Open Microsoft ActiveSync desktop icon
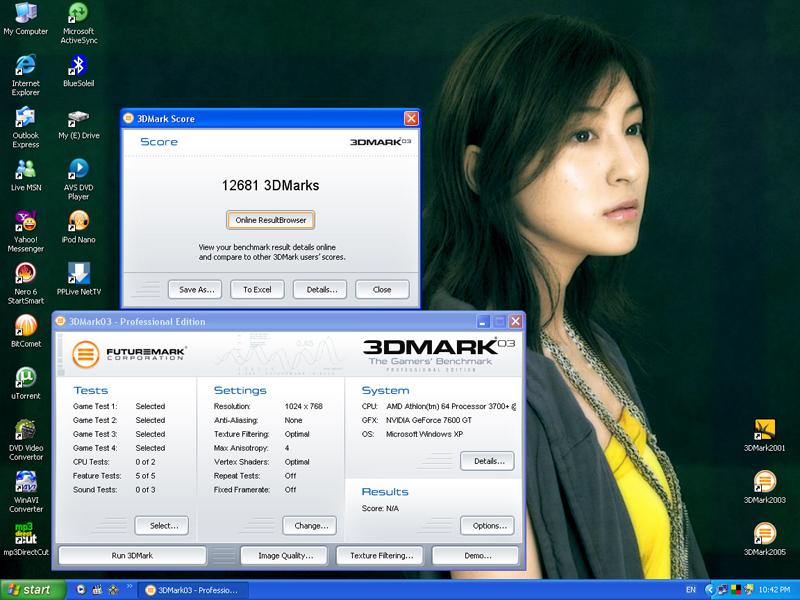This screenshot has height=600, width=800. click(79, 23)
